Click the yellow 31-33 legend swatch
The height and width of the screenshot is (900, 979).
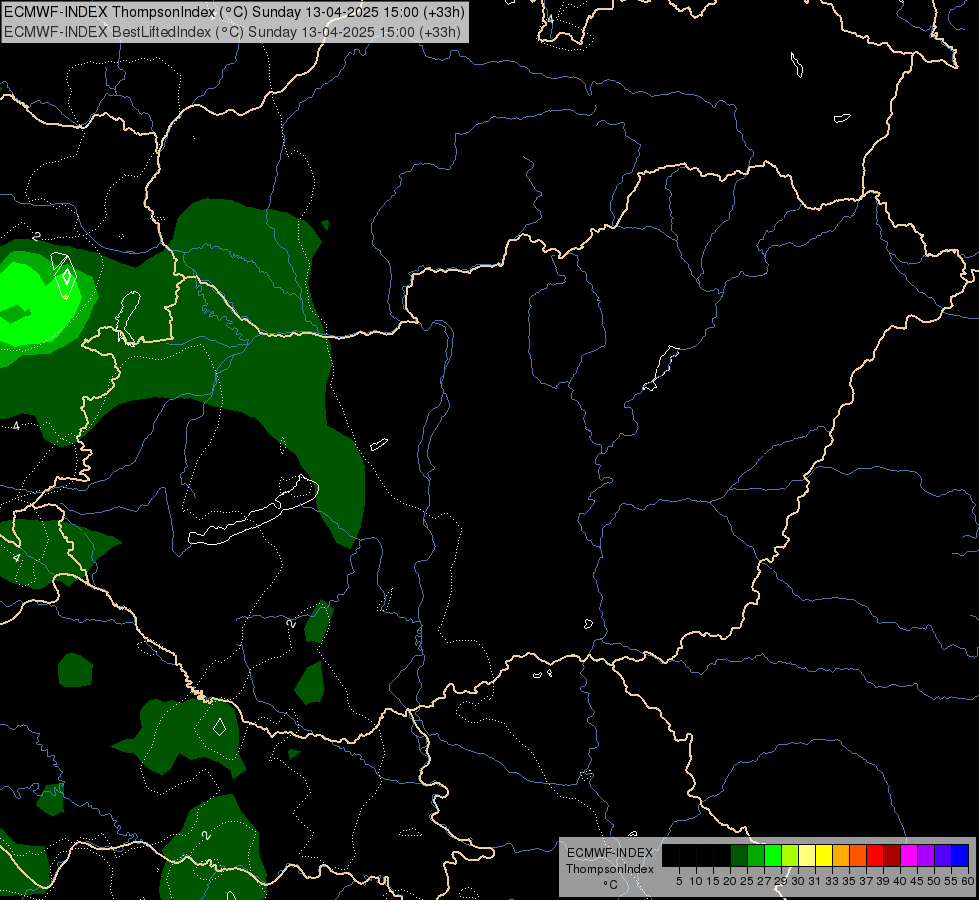pos(824,855)
